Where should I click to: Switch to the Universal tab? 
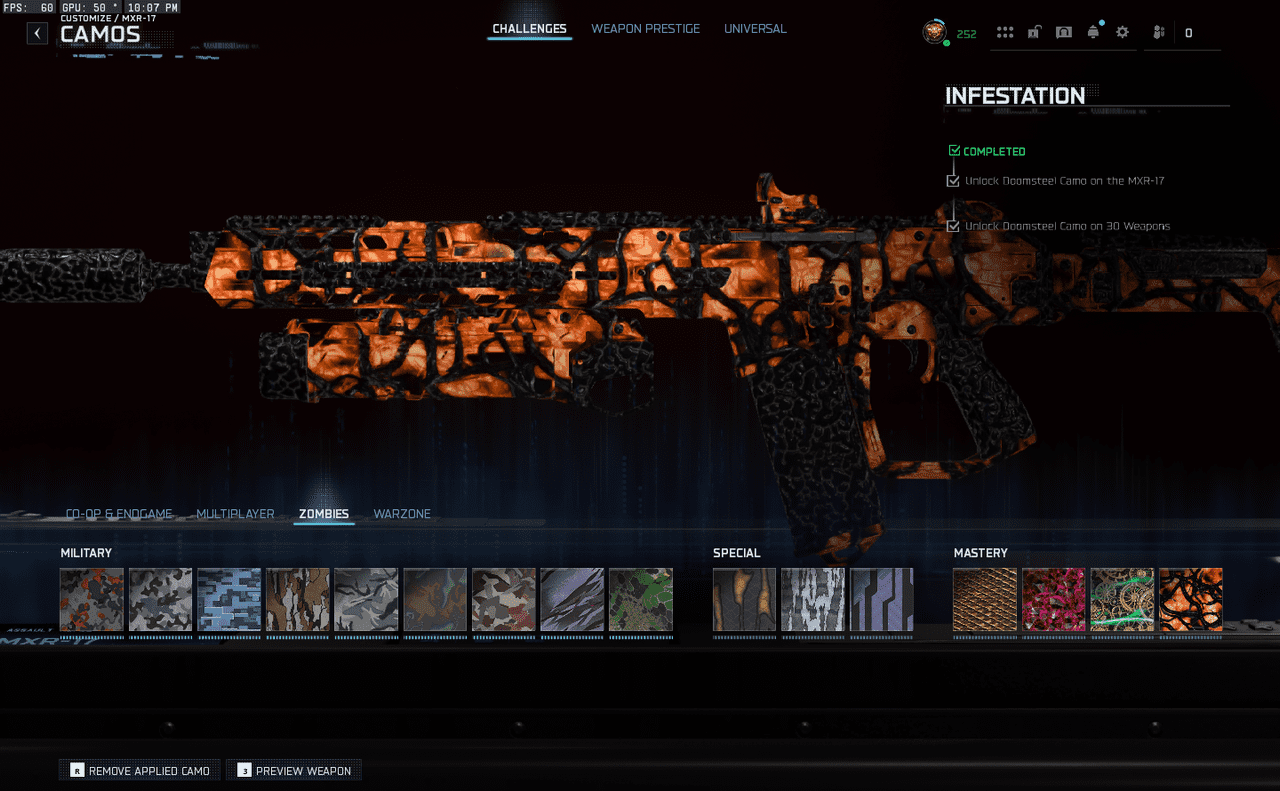[755, 29]
